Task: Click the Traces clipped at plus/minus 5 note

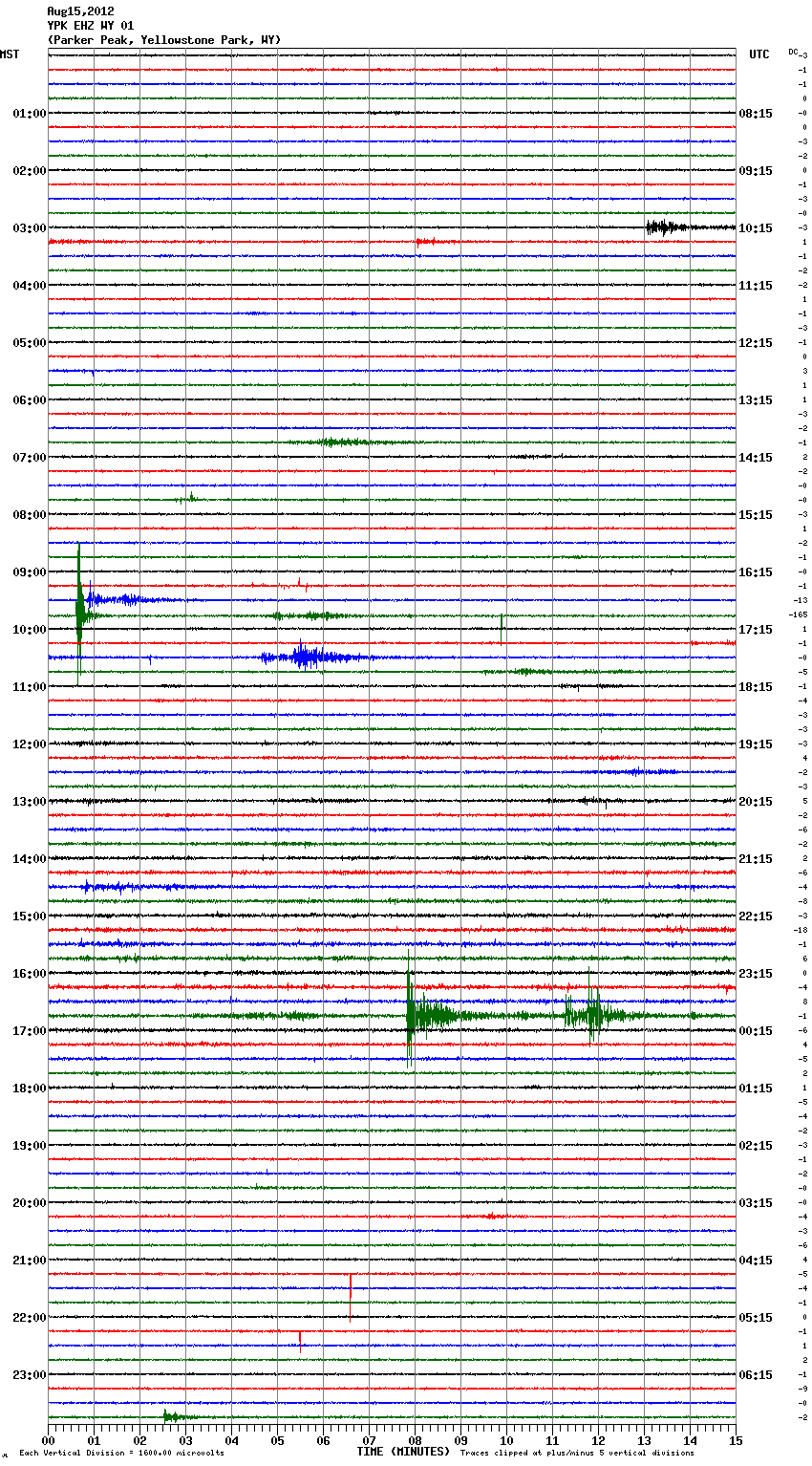Action: [577, 1454]
